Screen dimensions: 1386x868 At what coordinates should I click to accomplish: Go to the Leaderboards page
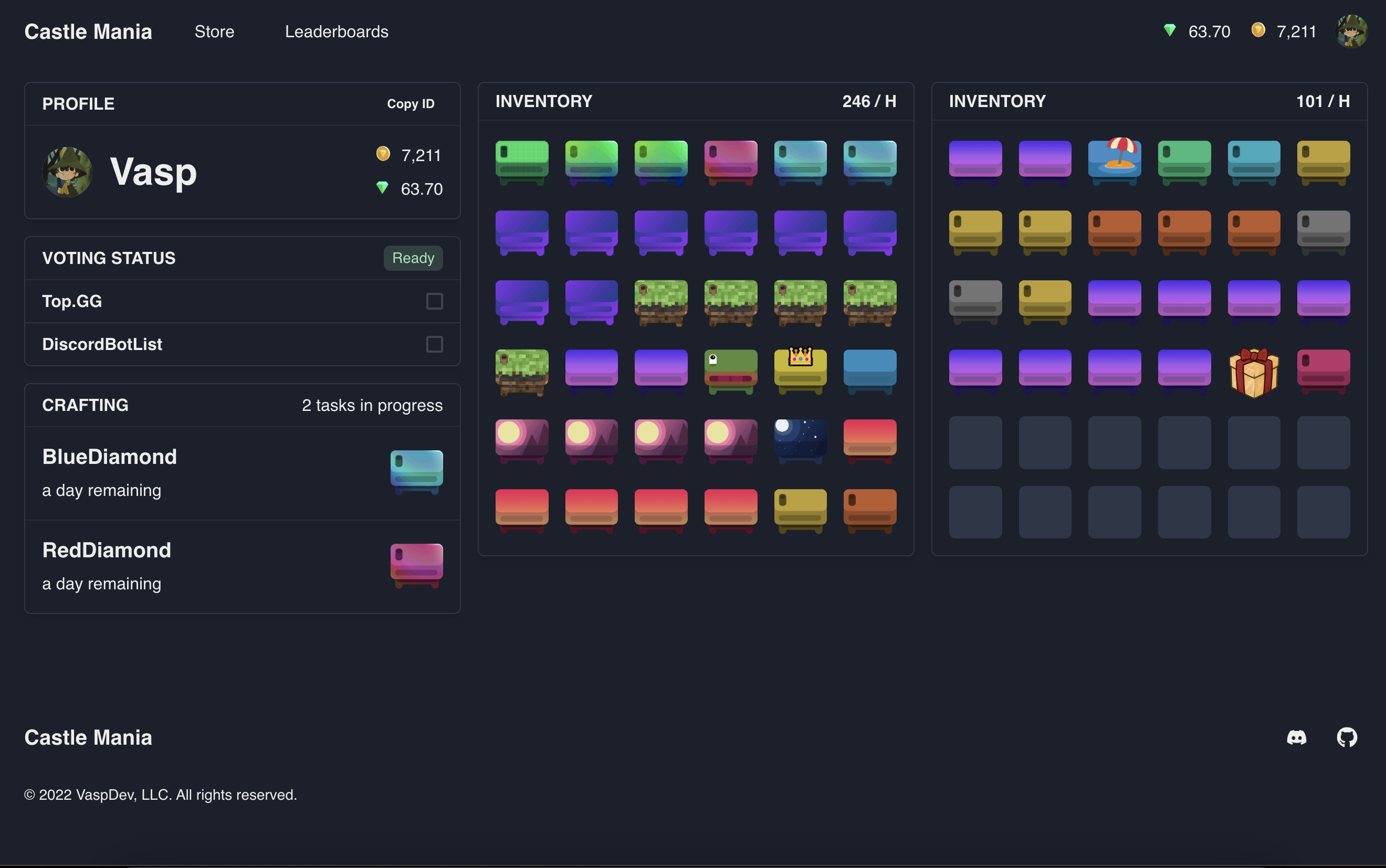coord(337,31)
